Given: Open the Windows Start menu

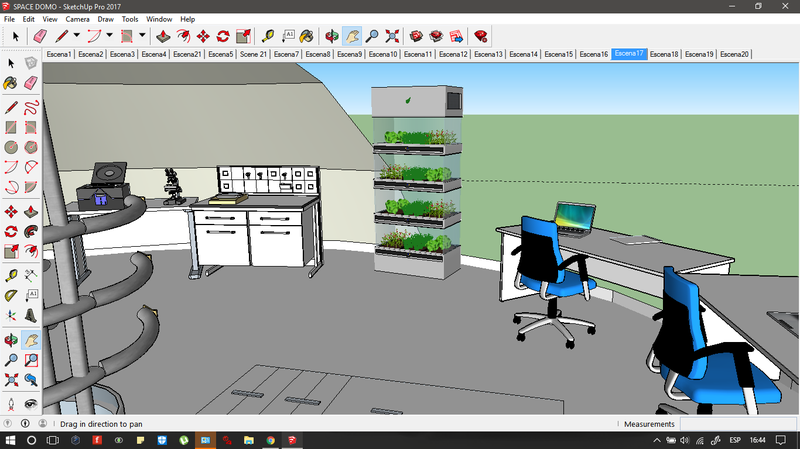Looking at the screenshot, I should point(10,440).
